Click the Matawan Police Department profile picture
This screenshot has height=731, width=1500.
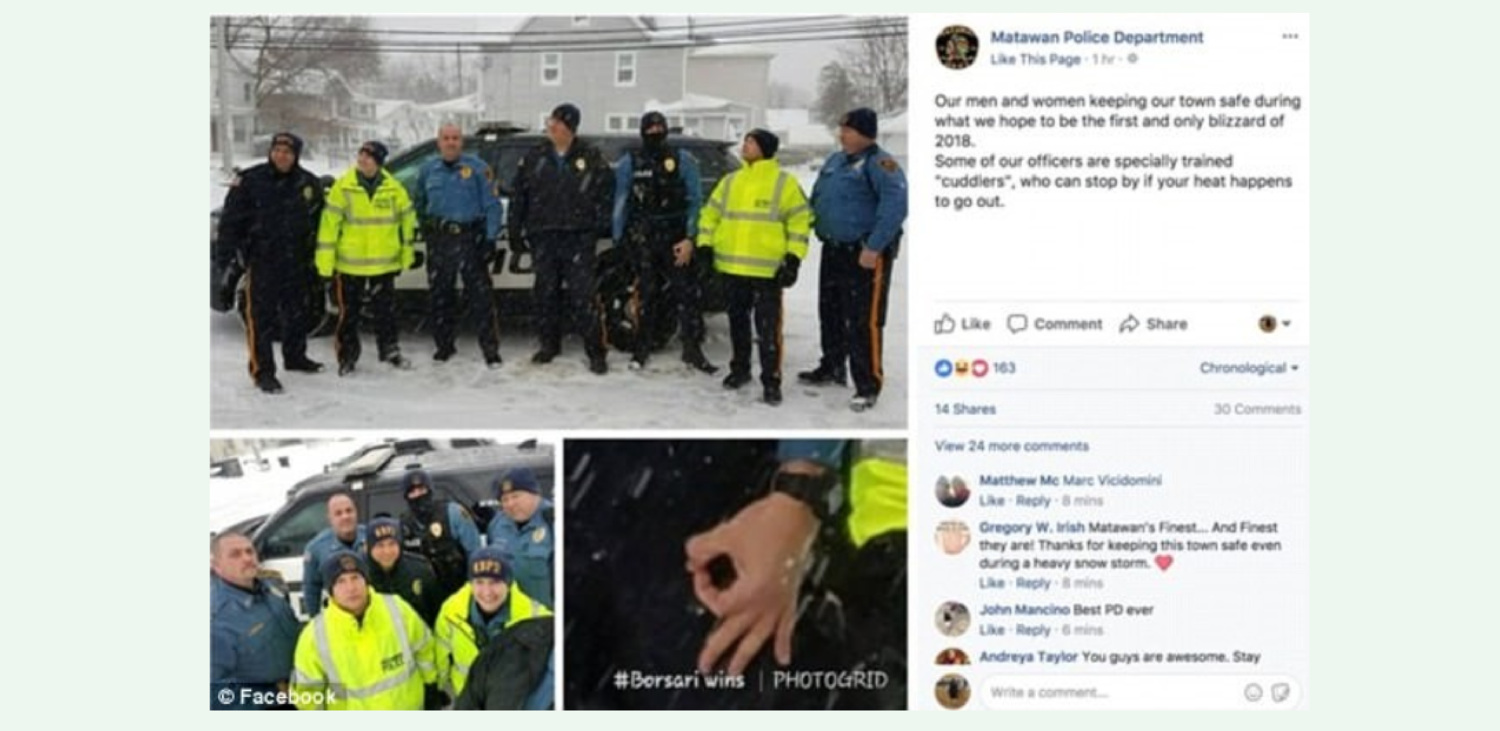tap(957, 47)
